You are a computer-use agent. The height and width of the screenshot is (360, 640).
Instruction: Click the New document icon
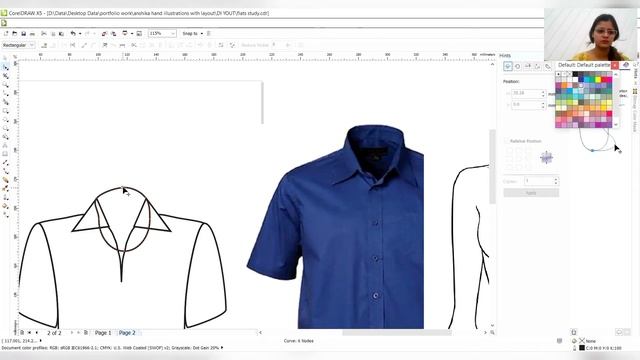point(6,33)
